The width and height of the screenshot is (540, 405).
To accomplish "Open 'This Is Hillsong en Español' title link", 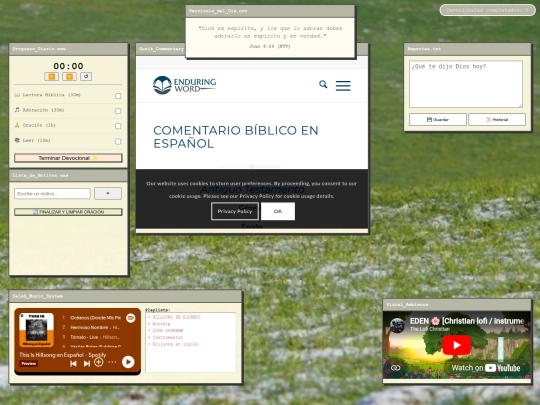I will click(x=63, y=355).
